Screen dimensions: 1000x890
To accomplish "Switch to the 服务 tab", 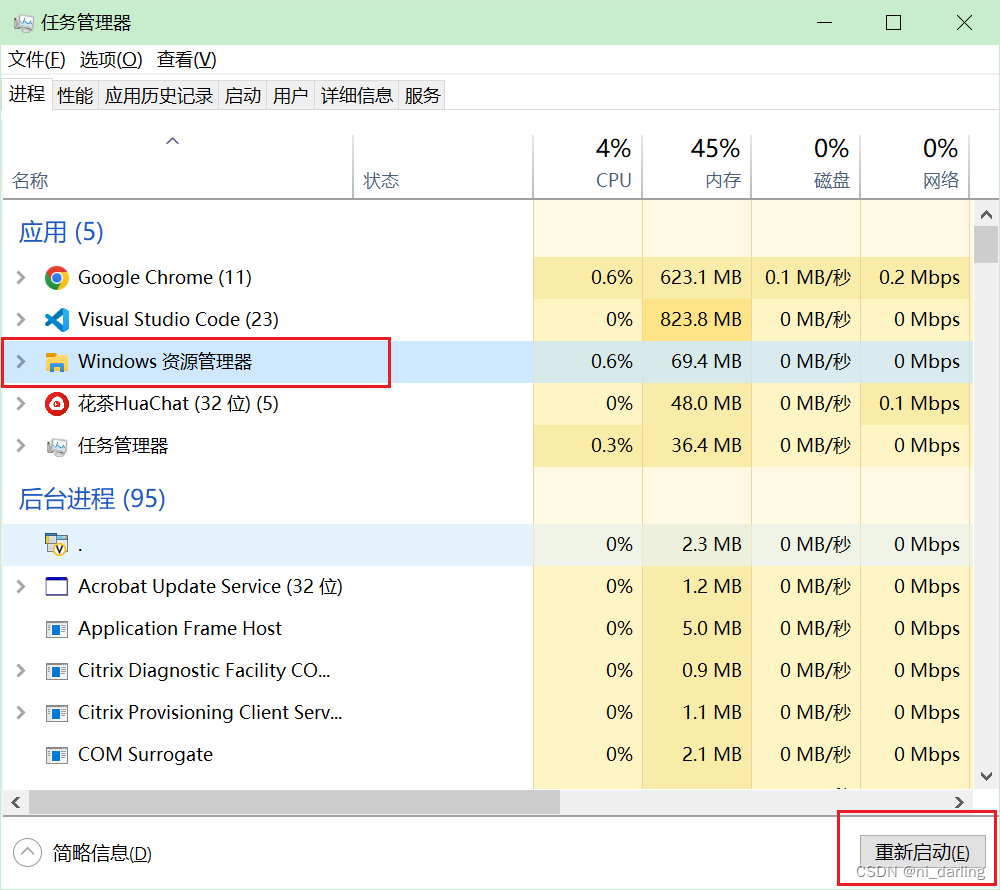I will click(422, 96).
